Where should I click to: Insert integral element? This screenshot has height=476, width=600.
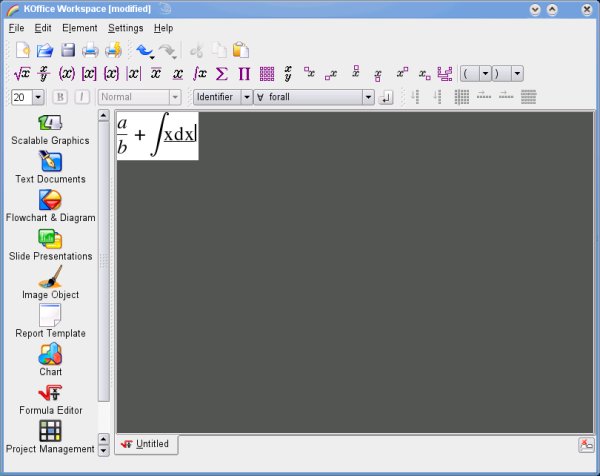[200, 73]
